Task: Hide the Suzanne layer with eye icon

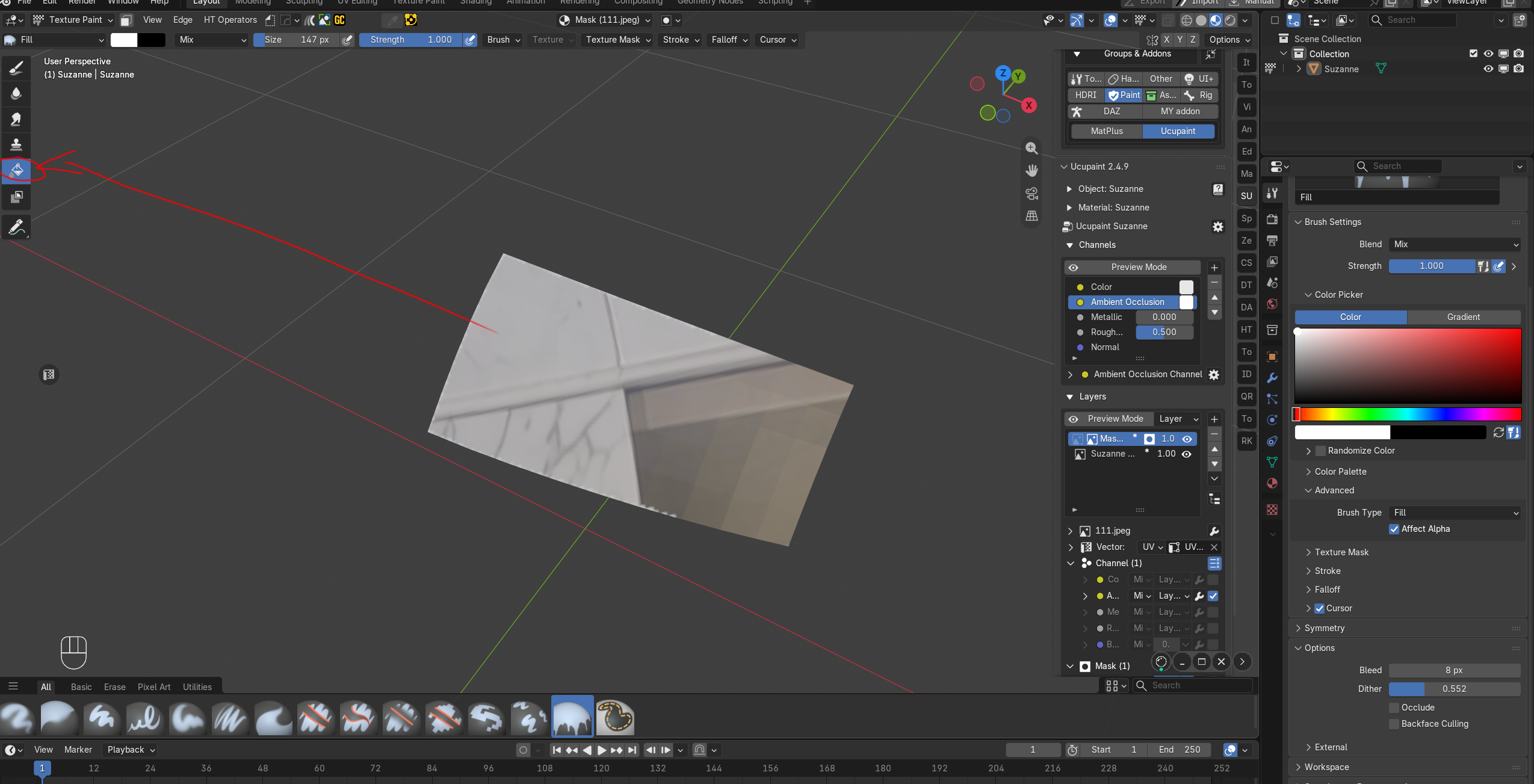Action: [1186, 454]
